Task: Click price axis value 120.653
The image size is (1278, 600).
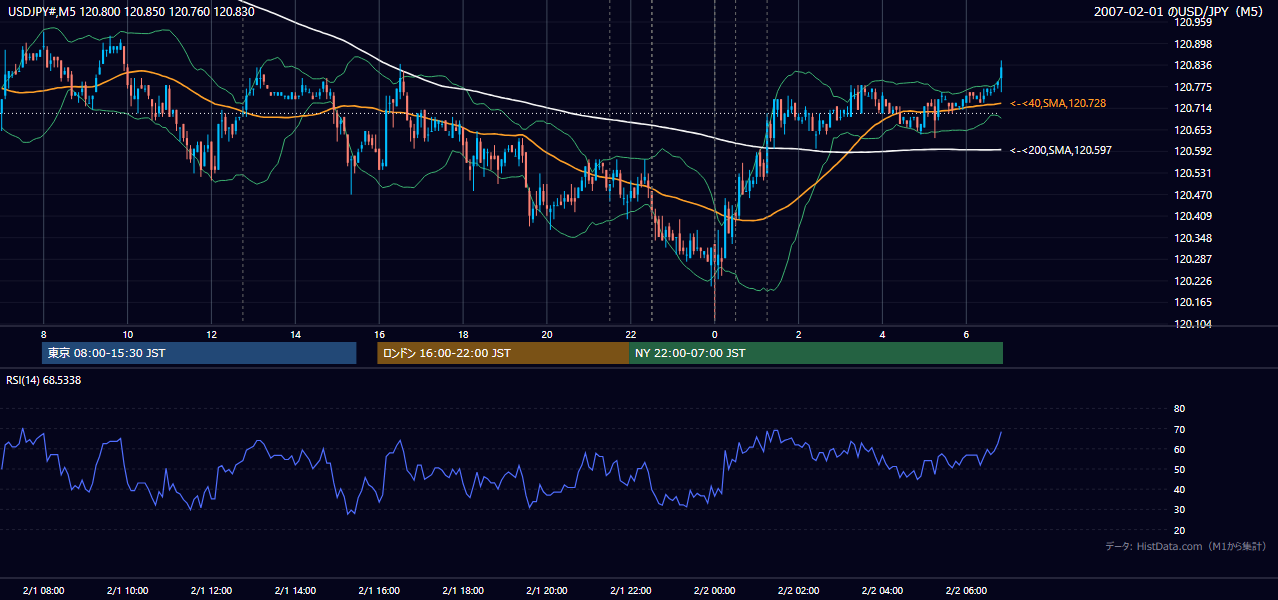Action: pyautogui.click(x=1192, y=130)
